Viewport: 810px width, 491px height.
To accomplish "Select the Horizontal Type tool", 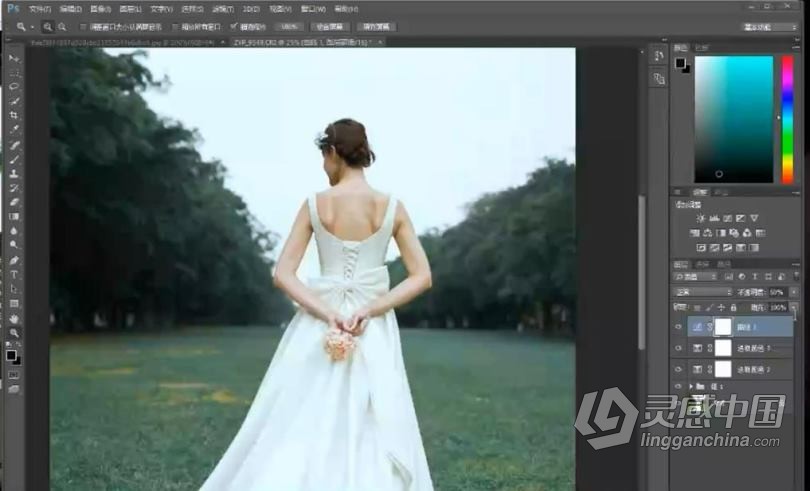I will 14,274.
